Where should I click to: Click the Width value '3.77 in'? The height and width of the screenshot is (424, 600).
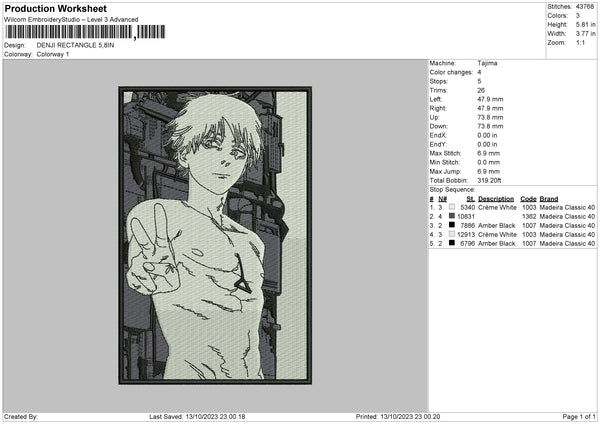click(585, 34)
